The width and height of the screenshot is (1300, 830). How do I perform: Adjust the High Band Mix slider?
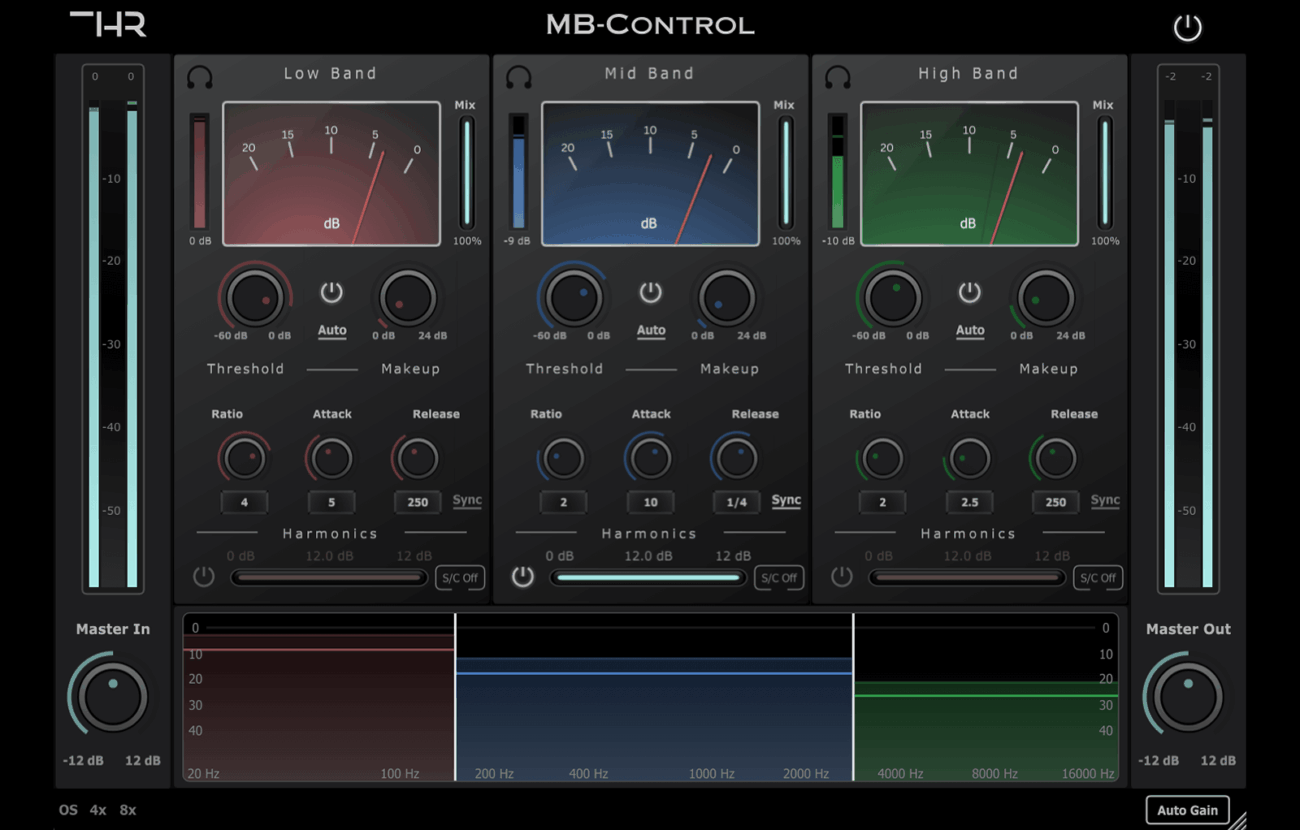(1104, 173)
